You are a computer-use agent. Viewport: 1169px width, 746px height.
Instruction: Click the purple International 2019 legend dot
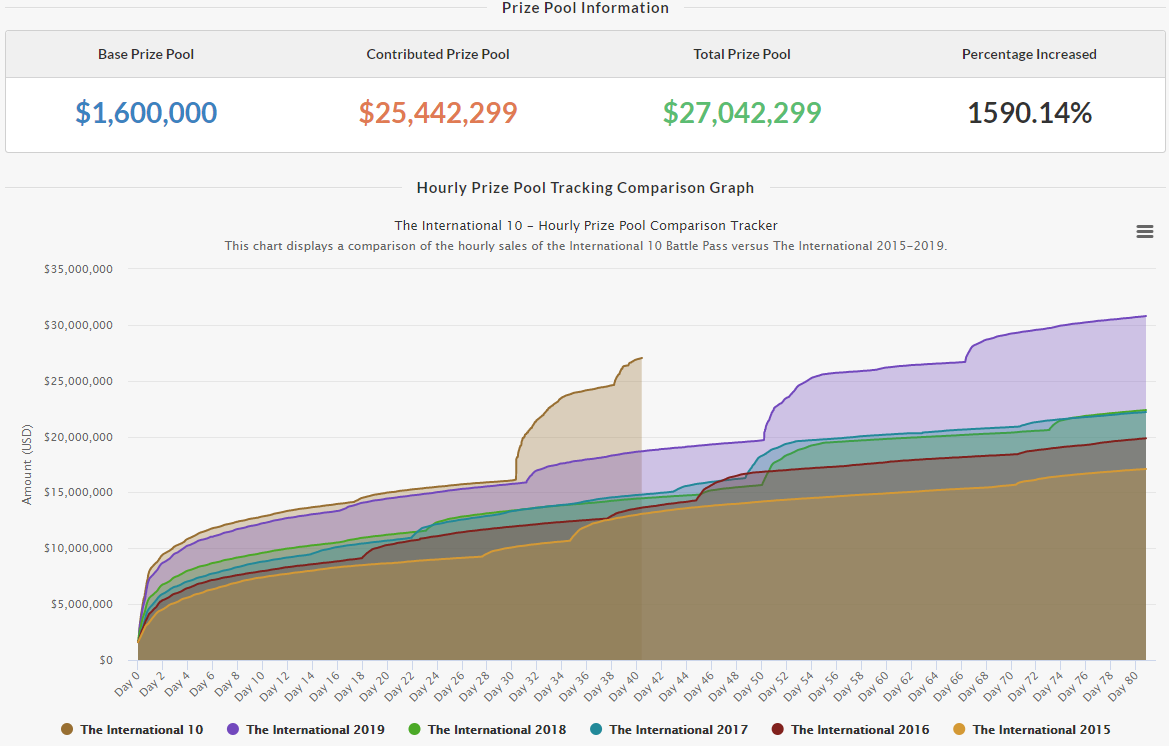tap(233, 730)
